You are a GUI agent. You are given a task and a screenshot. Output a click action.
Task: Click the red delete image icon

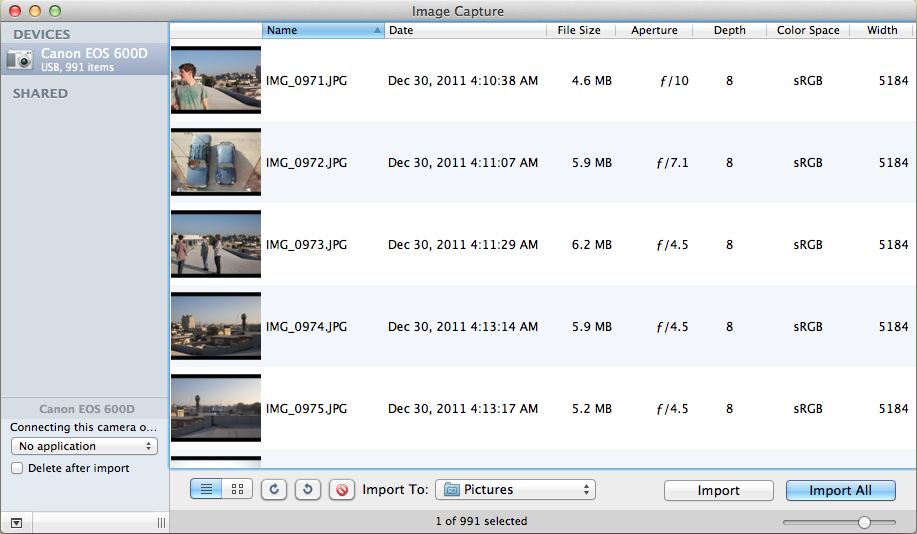pos(342,490)
